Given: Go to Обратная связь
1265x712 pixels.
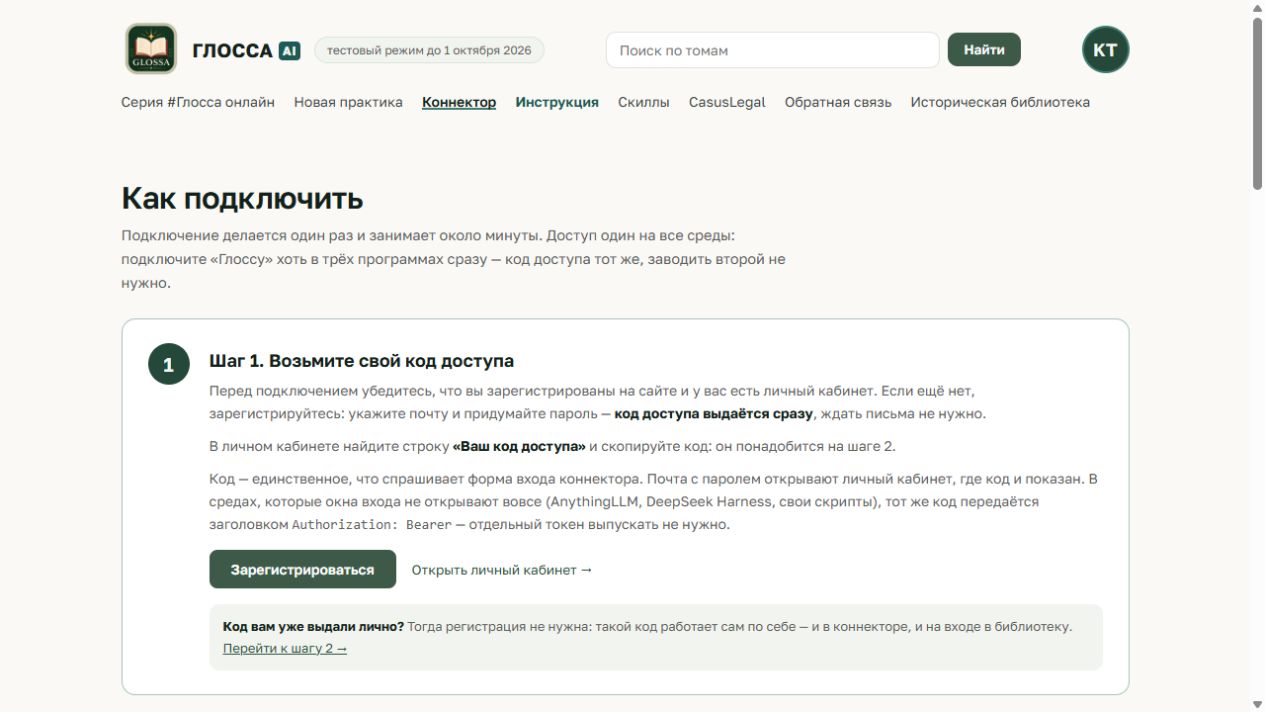Looking at the screenshot, I should [x=838, y=102].
